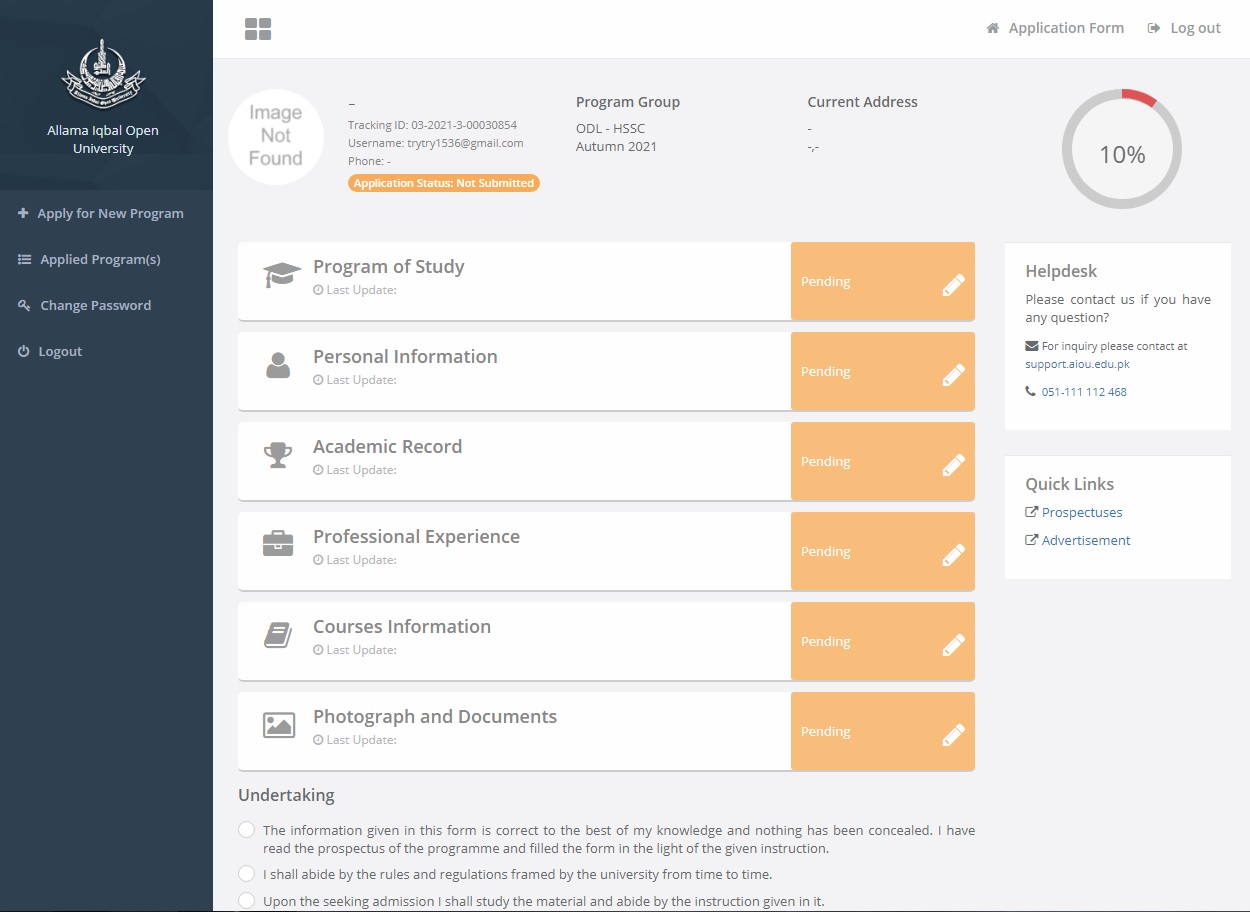Click the Helpdesk heading
Screen dimensions: 1250x912
(x=1061, y=271)
